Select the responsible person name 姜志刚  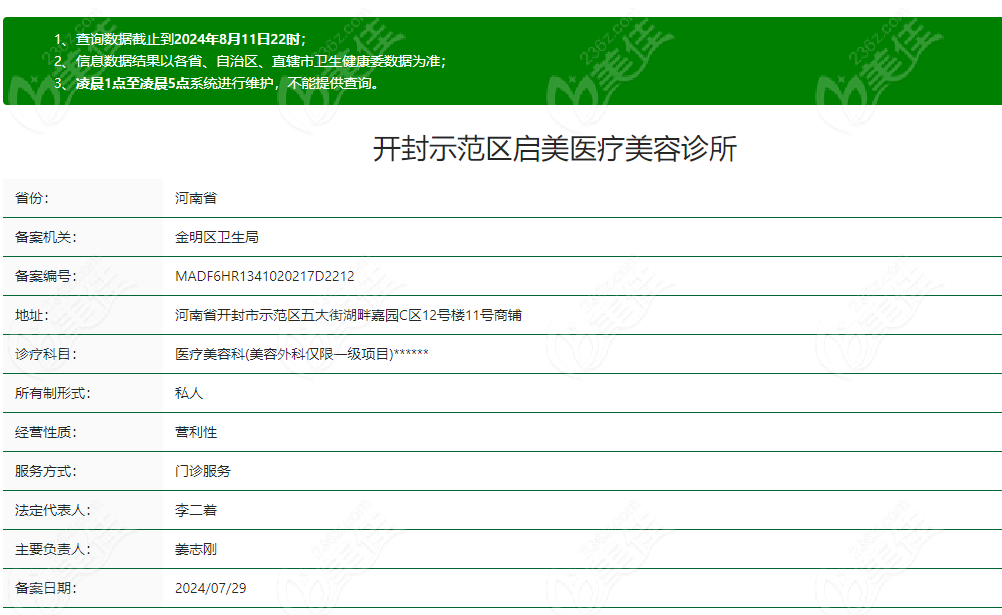pos(196,549)
